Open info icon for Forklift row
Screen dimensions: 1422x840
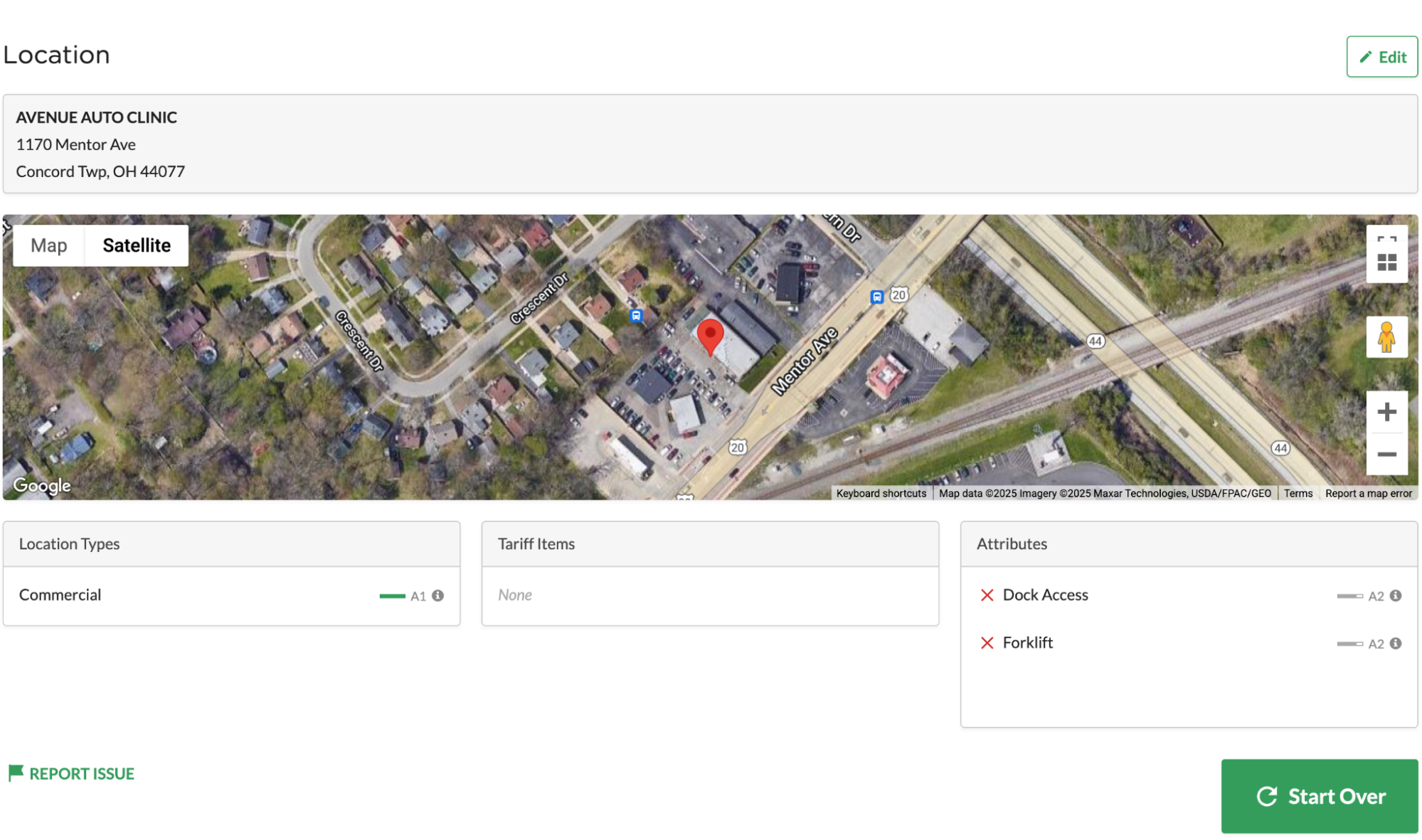(1396, 644)
